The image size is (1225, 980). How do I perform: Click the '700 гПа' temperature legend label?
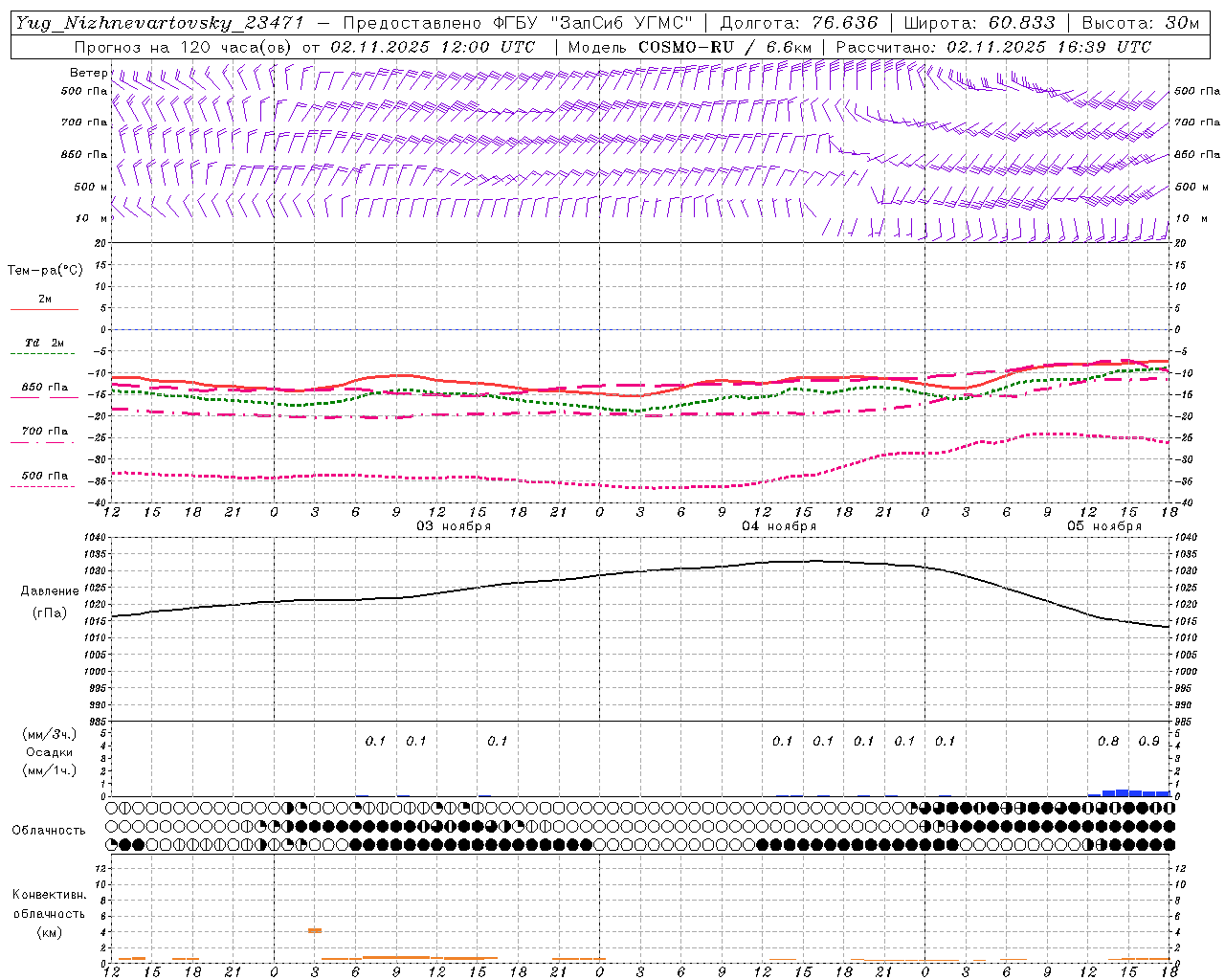tap(45, 432)
